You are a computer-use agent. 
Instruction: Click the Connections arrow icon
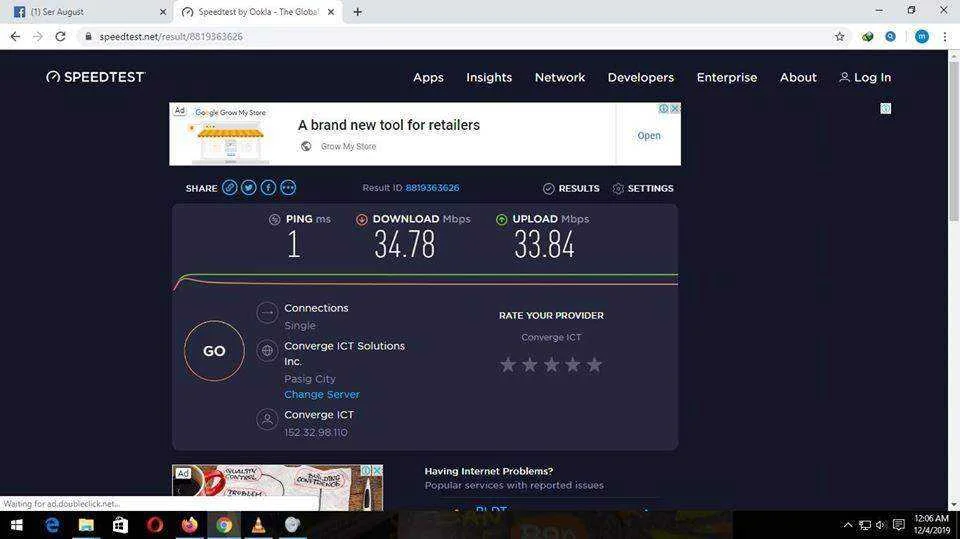267,312
